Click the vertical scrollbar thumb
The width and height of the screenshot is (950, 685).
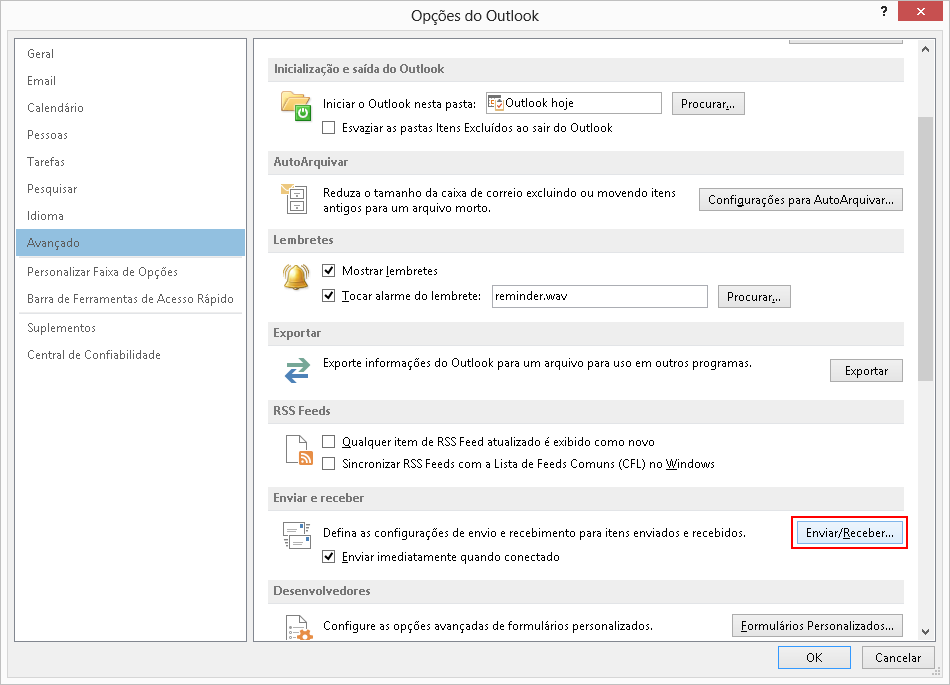[925, 249]
